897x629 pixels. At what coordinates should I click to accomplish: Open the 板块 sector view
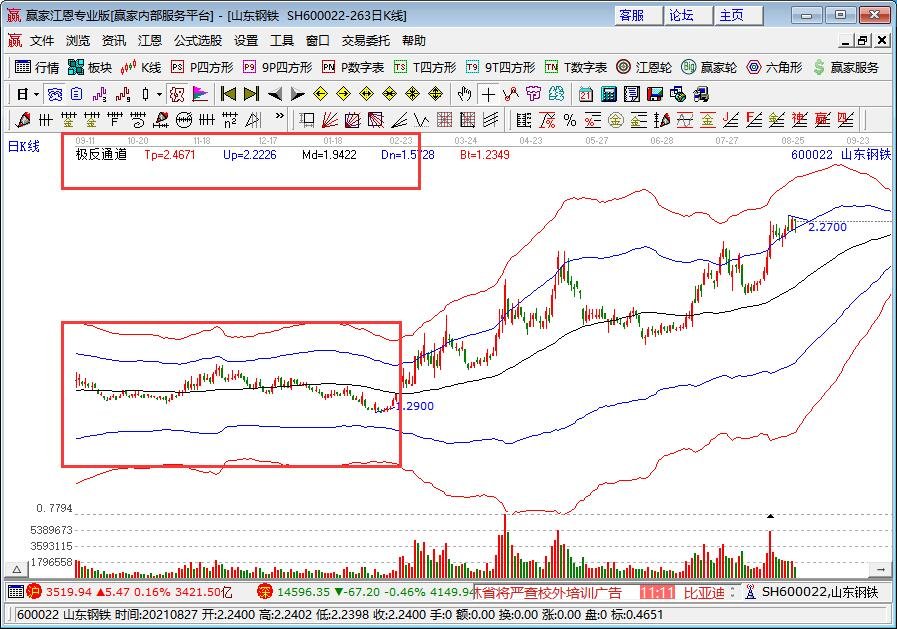pos(90,67)
